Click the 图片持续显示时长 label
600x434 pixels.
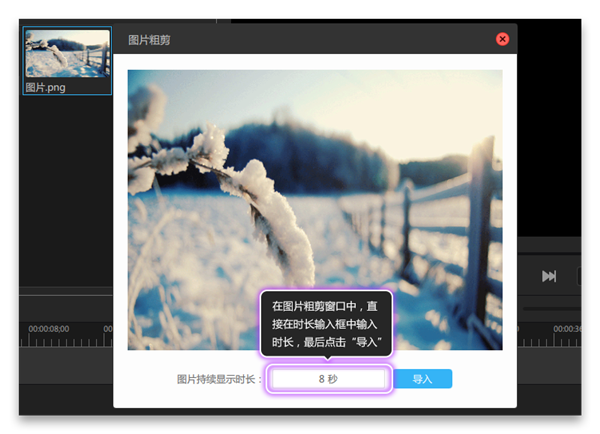coord(219,379)
